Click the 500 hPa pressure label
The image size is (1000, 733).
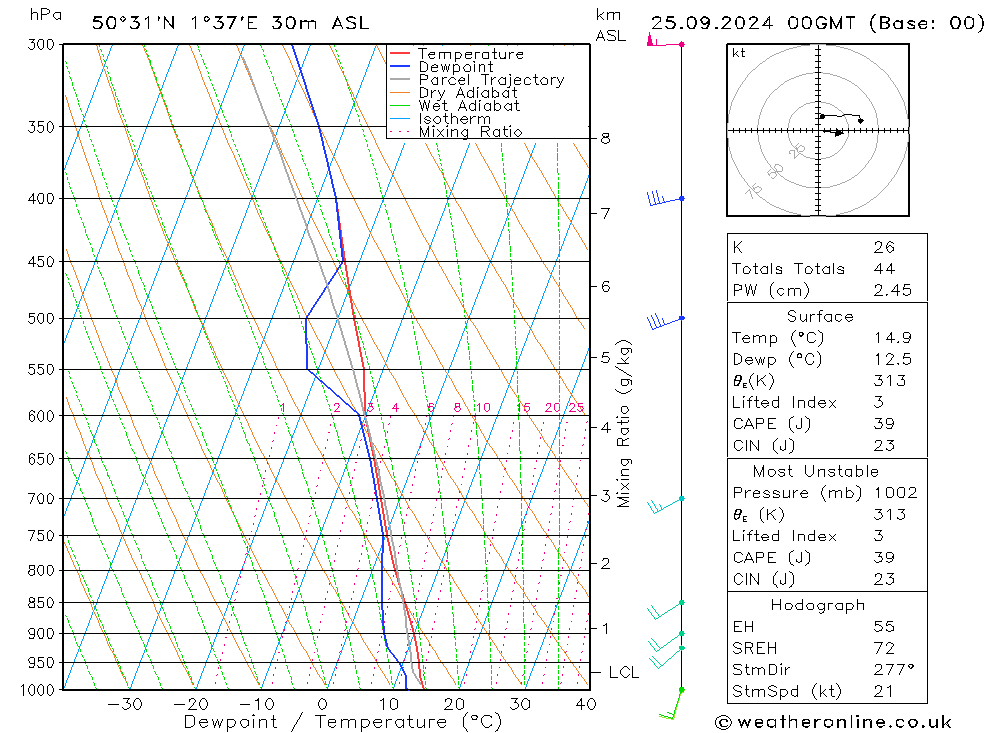click(x=41, y=318)
